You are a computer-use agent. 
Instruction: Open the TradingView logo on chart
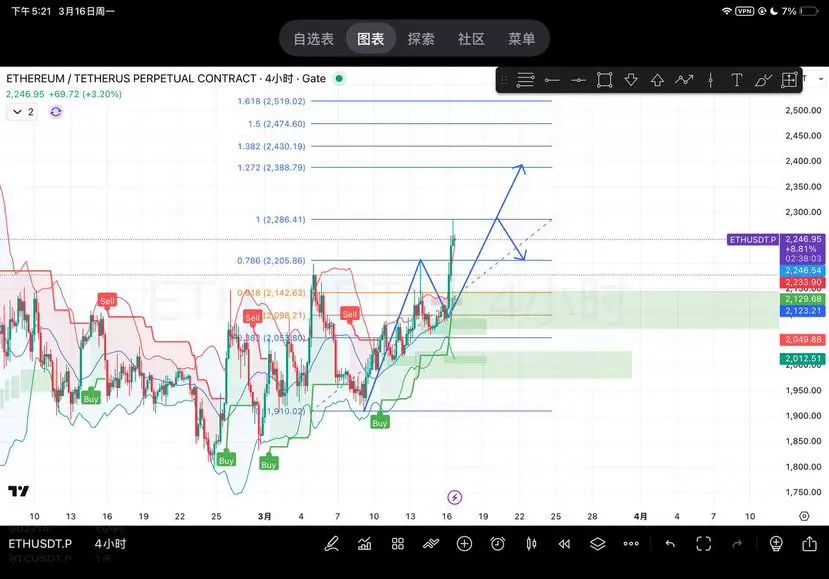click(19, 491)
